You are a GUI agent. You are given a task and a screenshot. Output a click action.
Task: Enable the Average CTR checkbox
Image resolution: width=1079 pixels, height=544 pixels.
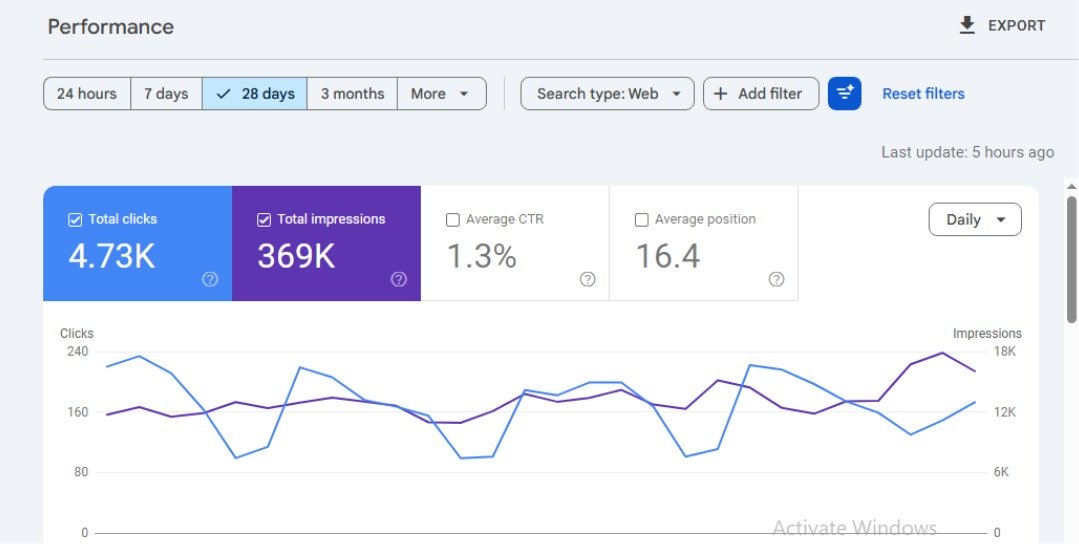click(453, 219)
